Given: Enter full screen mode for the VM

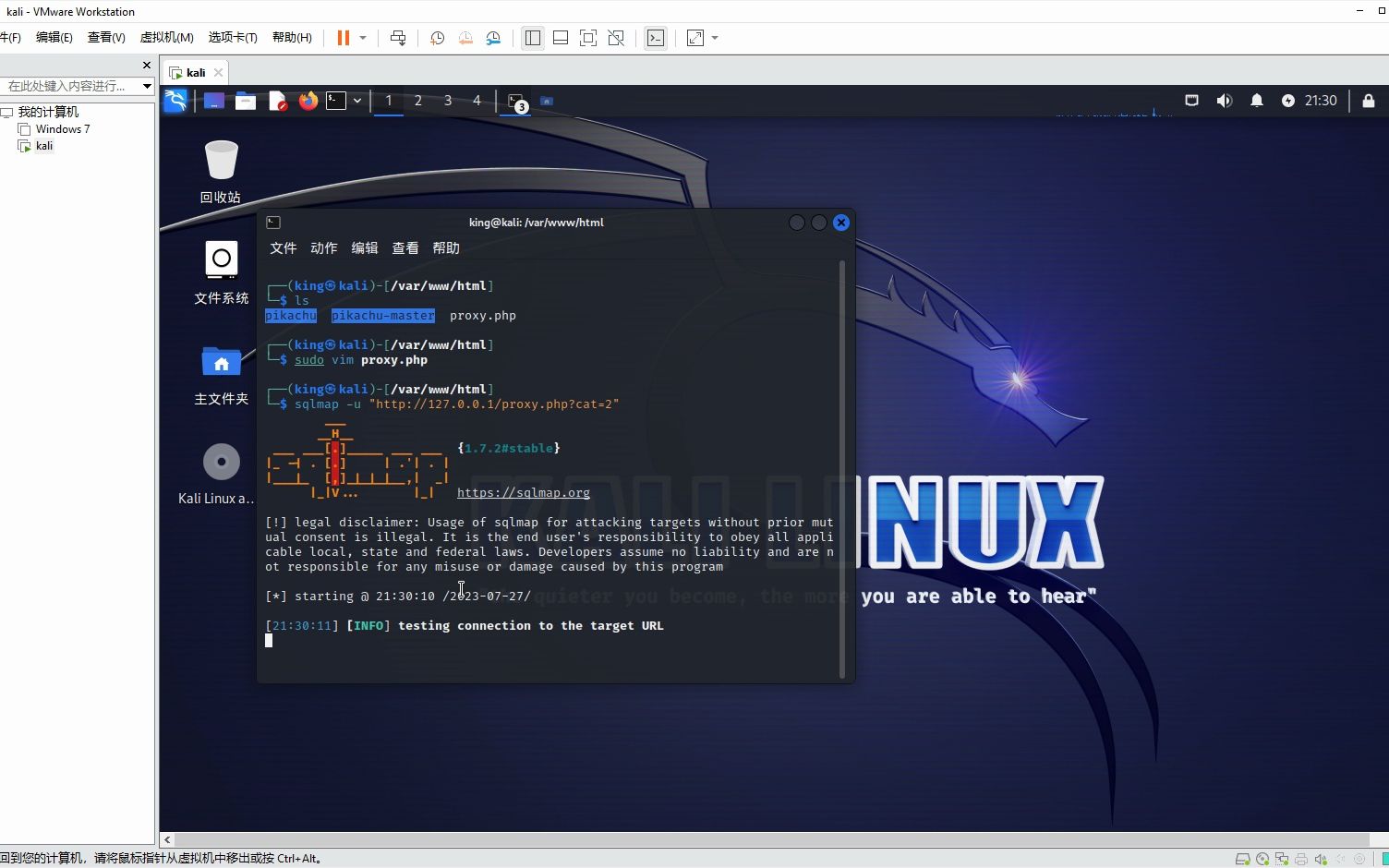Looking at the screenshot, I should tap(588, 38).
